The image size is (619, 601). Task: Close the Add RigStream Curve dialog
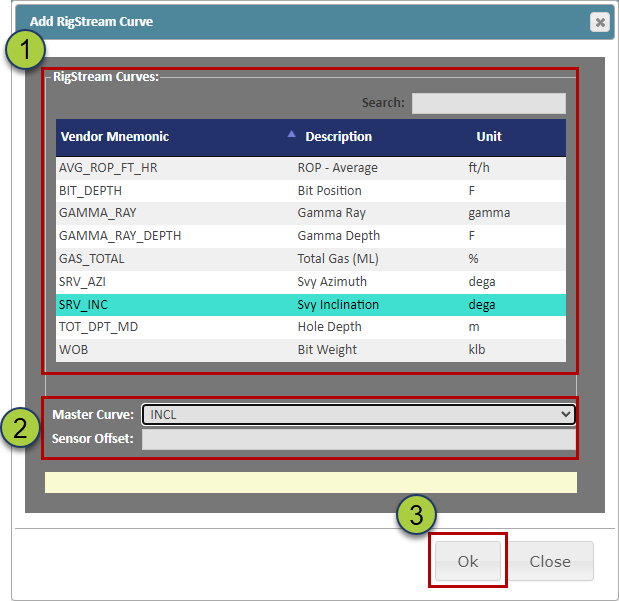coord(600,22)
